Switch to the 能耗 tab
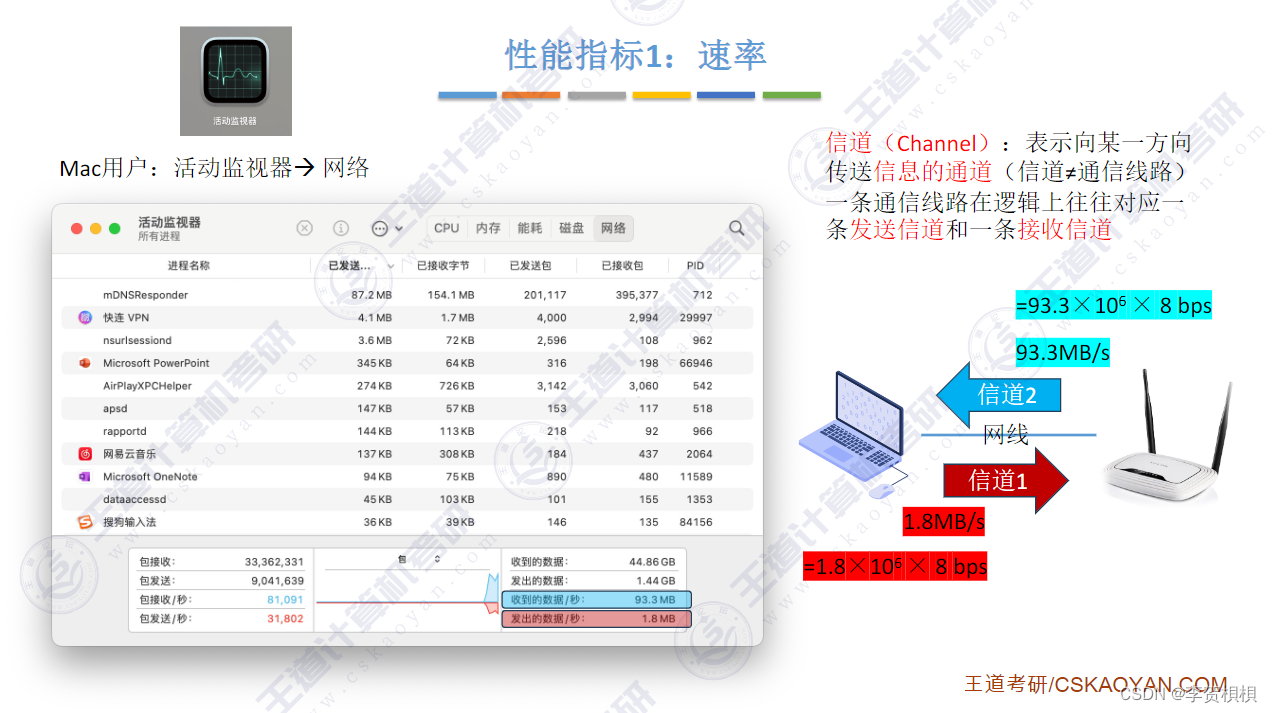 [x=529, y=228]
